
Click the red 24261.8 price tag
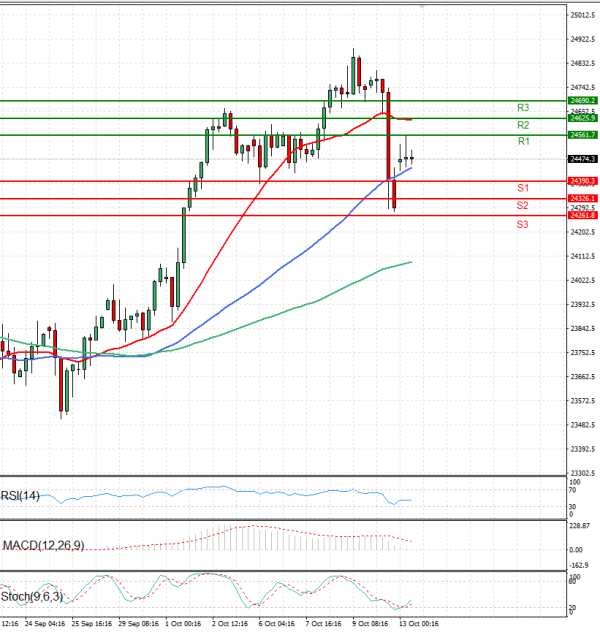coord(582,216)
